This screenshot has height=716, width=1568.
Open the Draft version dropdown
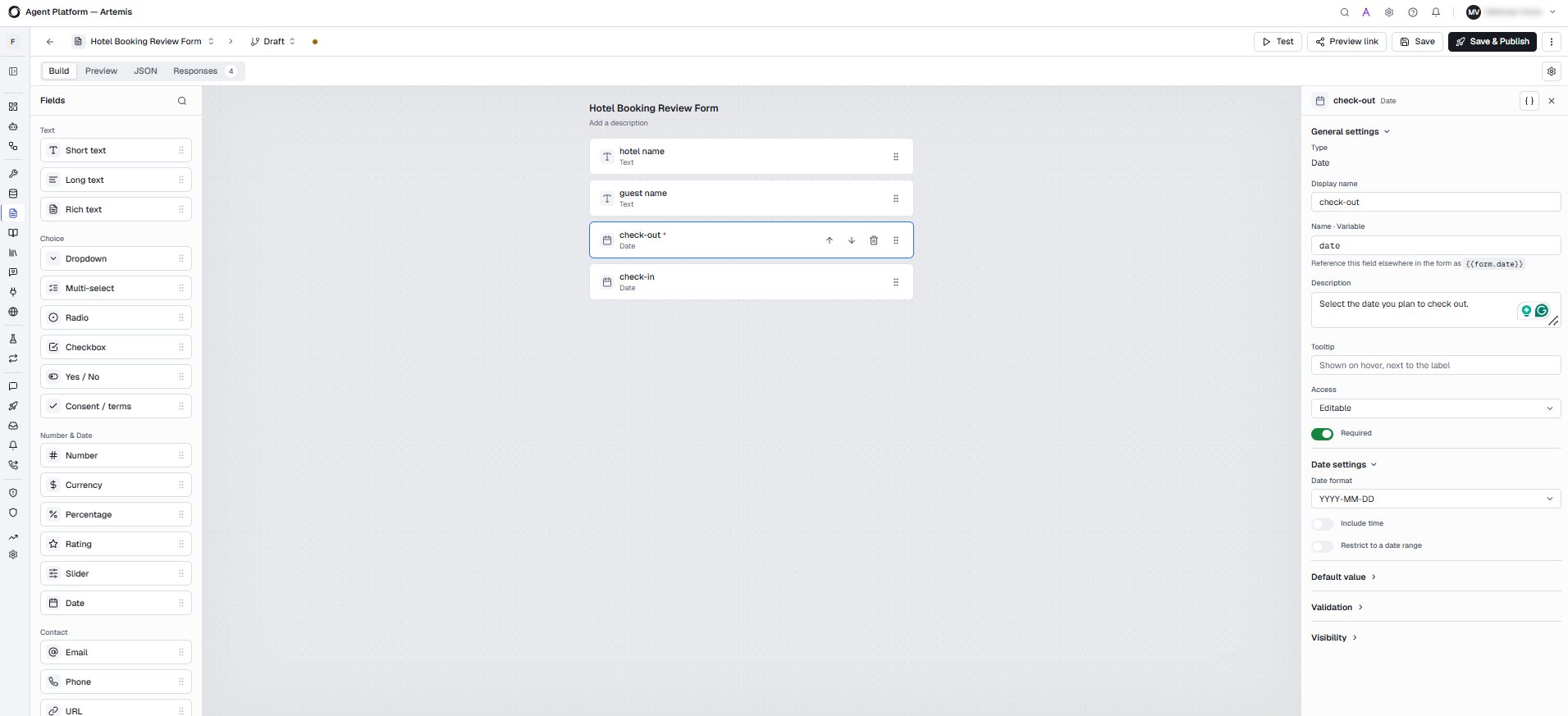[273, 42]
